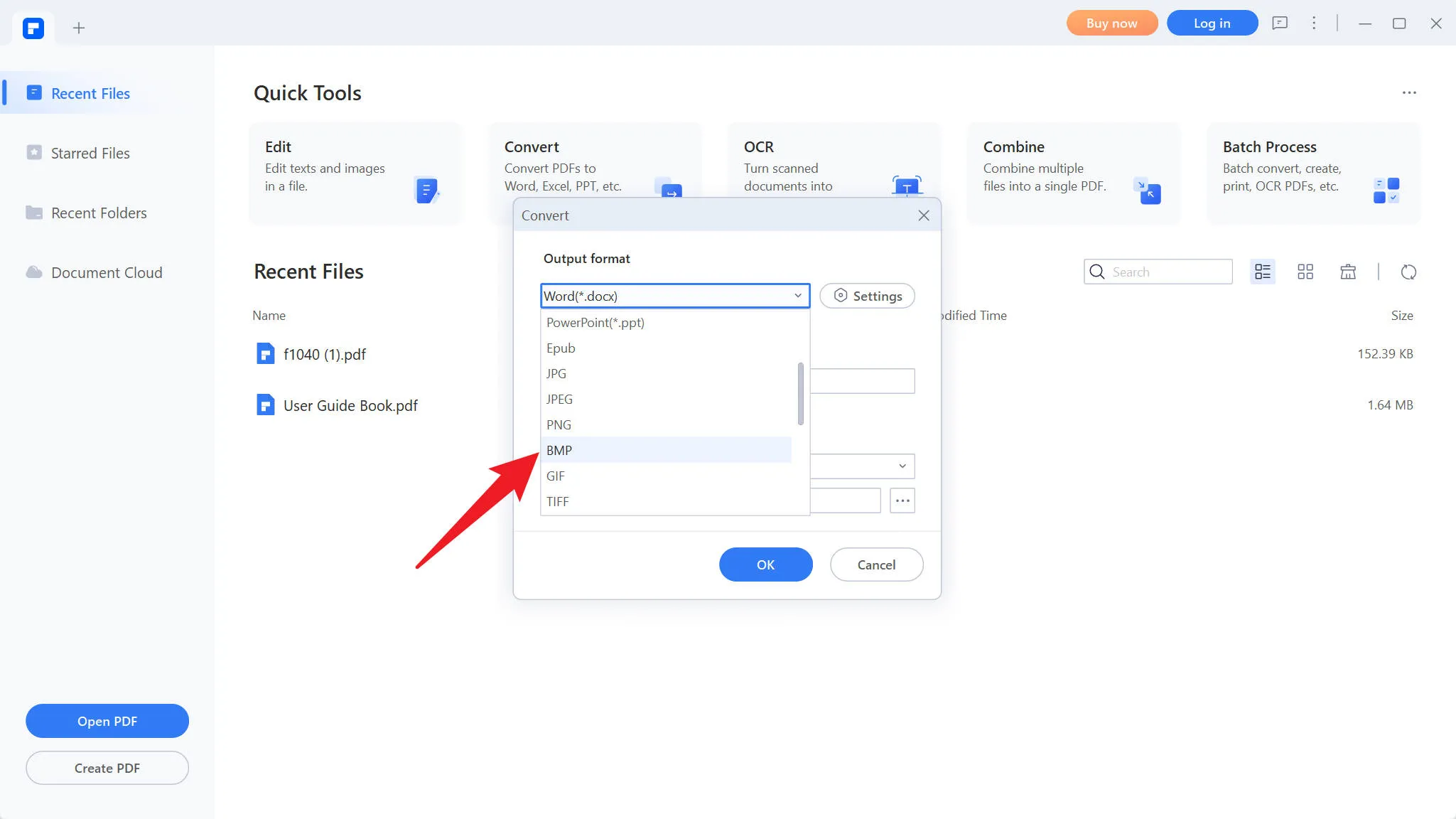Screen dimensions: 1456x819
Task: Click the Batch Process tool icon
Action: [1386, 191]
